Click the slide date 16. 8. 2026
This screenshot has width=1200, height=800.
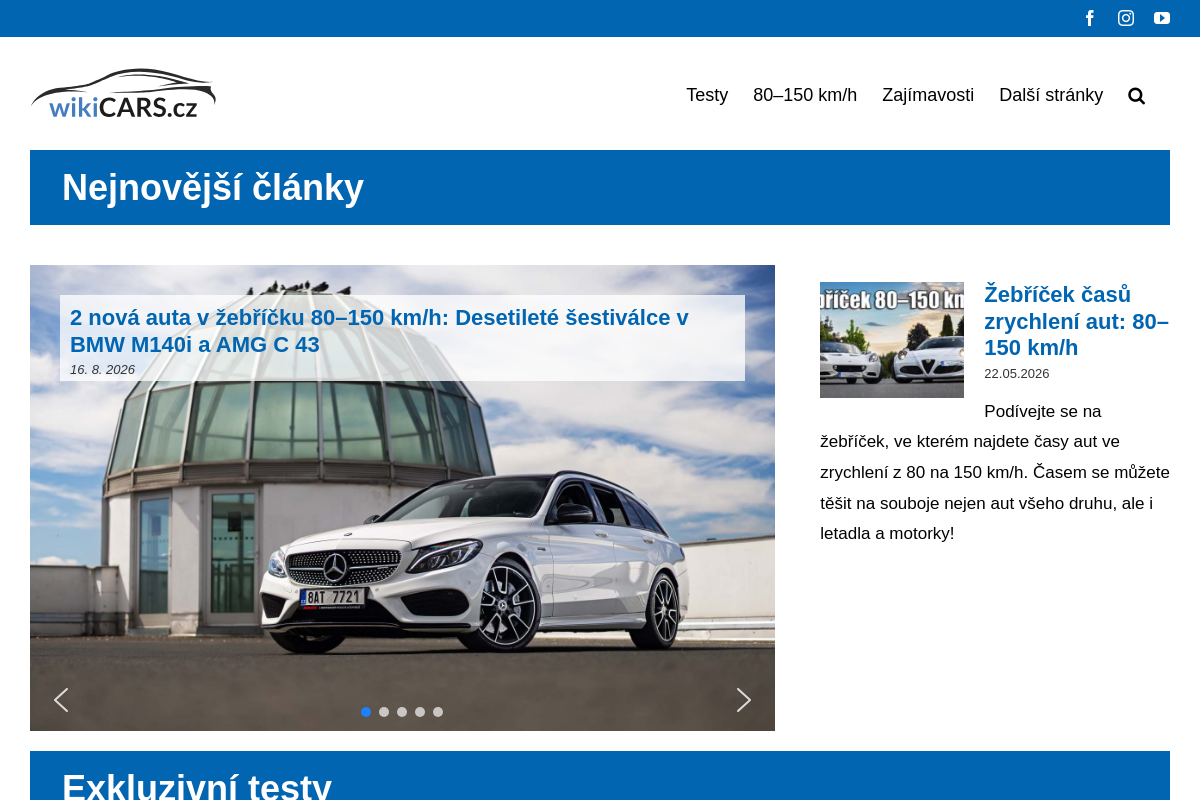[x=102, y=370]
